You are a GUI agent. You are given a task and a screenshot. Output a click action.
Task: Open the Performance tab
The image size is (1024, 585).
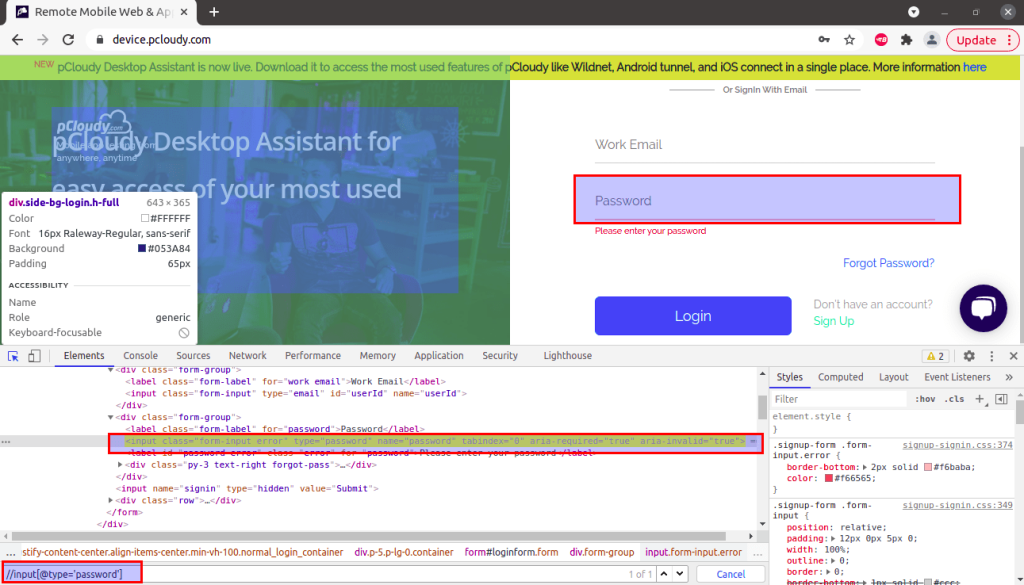(x=313, y=356)
